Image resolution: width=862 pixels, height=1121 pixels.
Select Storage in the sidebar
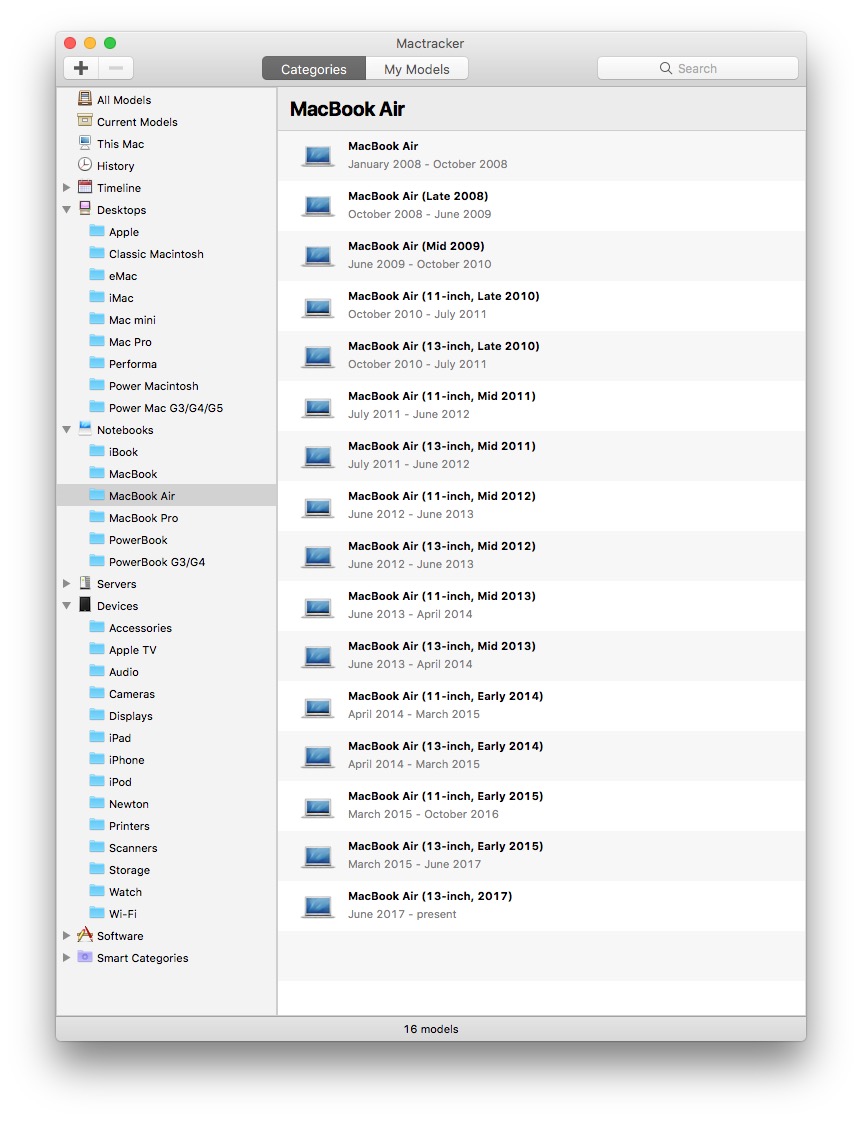[167, 870]
